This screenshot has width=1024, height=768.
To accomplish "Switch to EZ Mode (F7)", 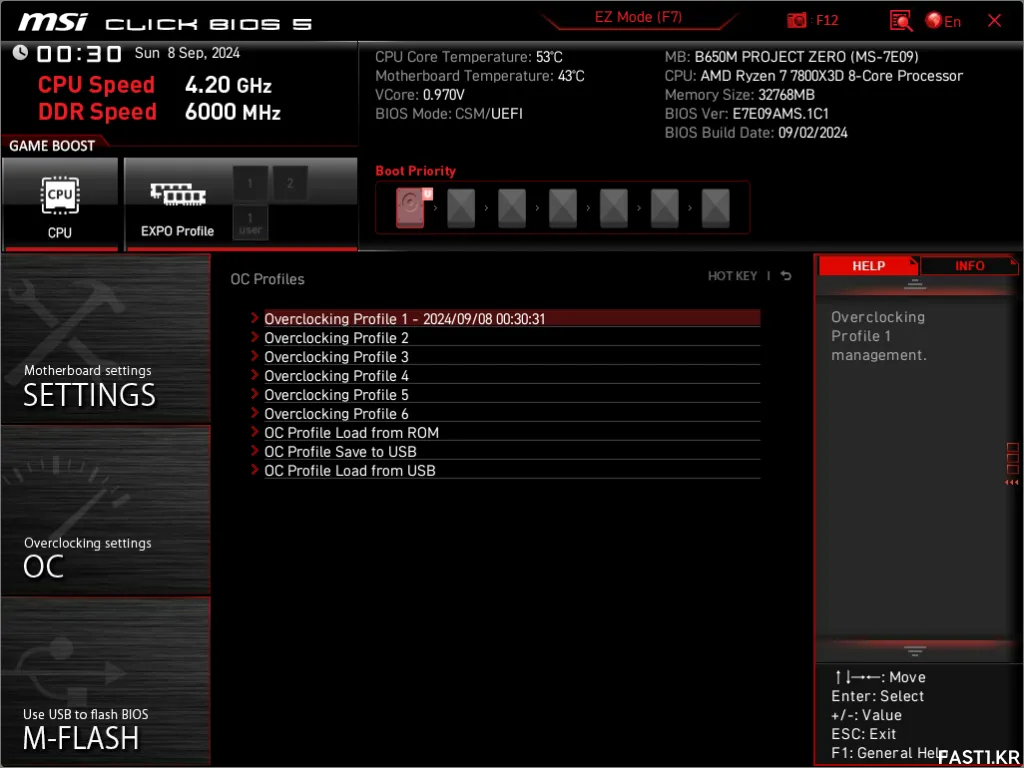I will click(x=638, y=18).
